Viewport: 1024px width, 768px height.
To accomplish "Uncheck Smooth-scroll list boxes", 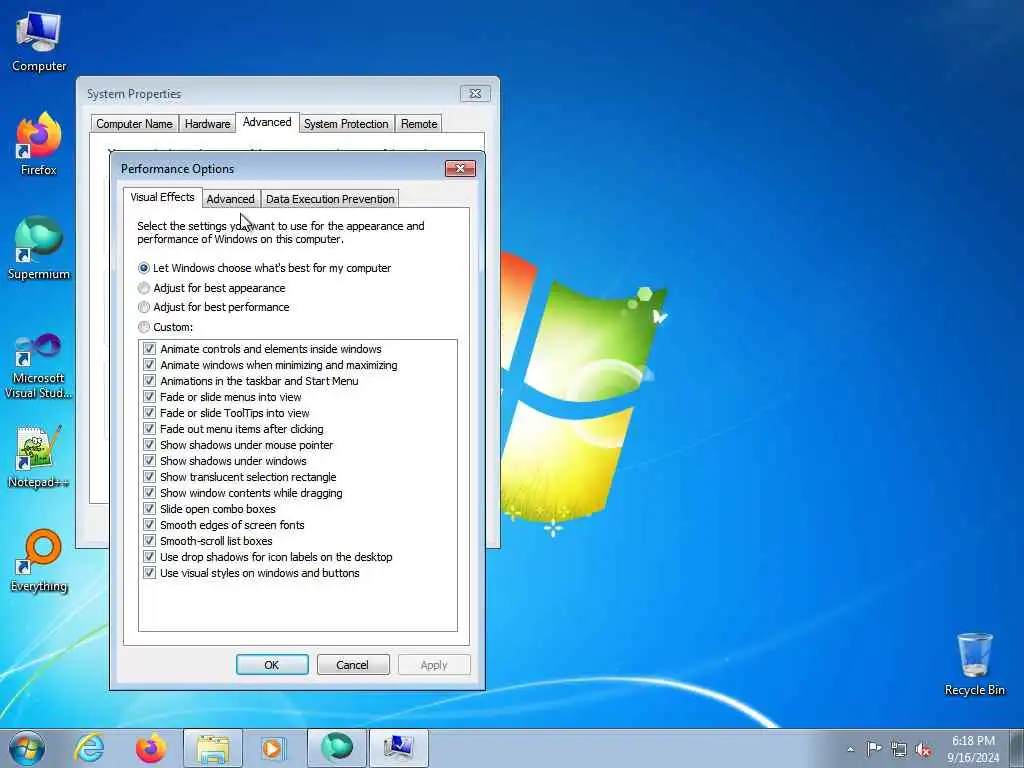I will pyautogui.click(x=150, y=541).
